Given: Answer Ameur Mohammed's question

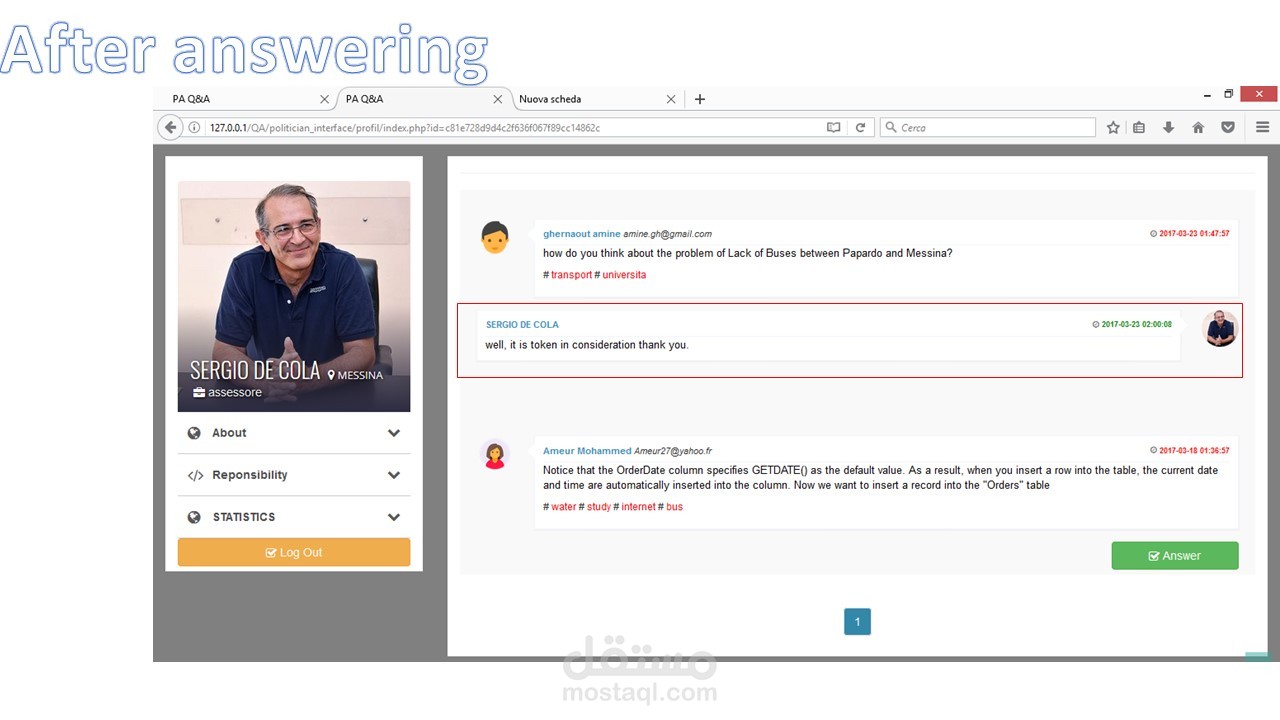Looking at the screenshot, I should (x=1175, y=556).
